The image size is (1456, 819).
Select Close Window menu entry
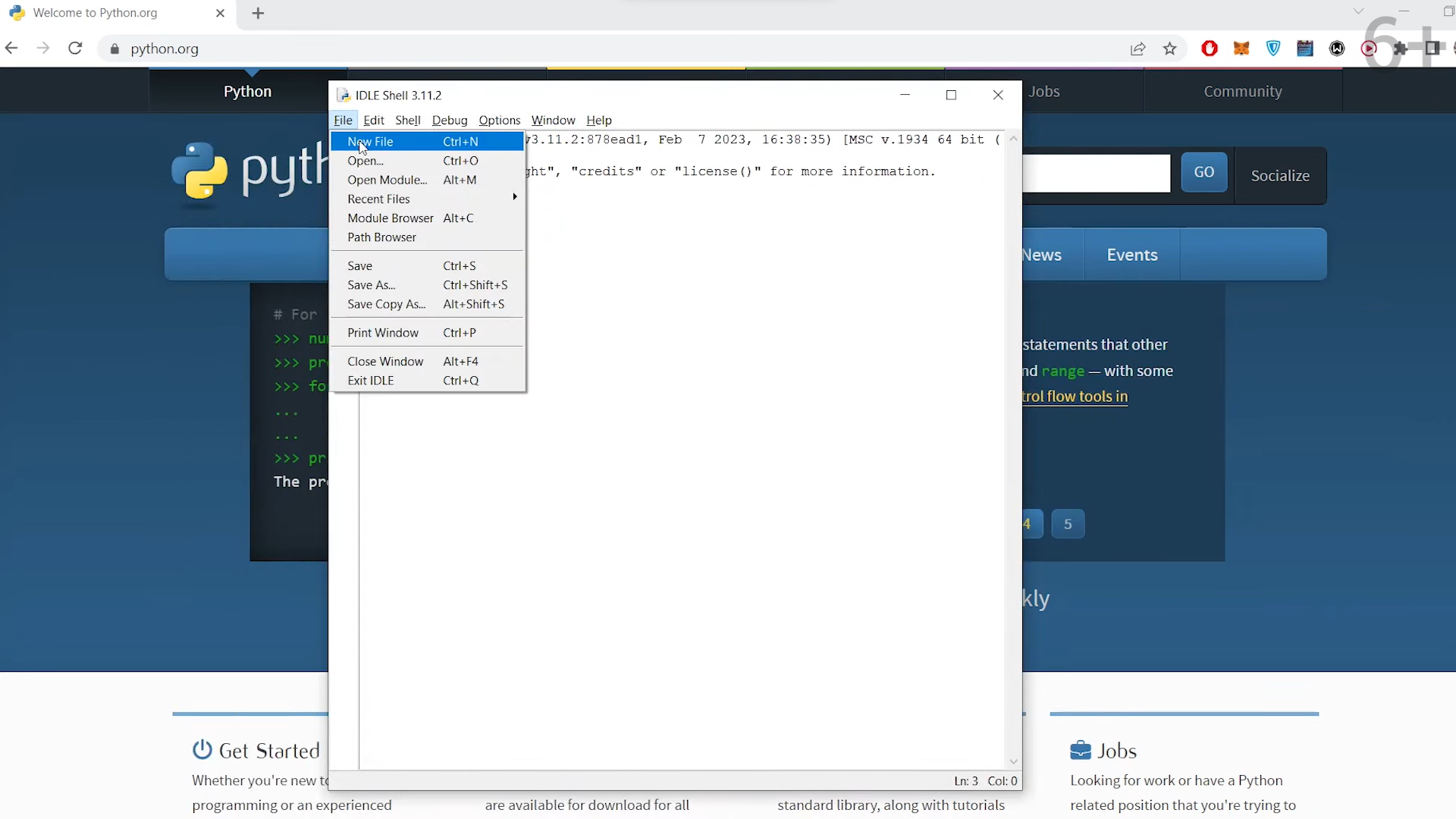click(428, 362)
